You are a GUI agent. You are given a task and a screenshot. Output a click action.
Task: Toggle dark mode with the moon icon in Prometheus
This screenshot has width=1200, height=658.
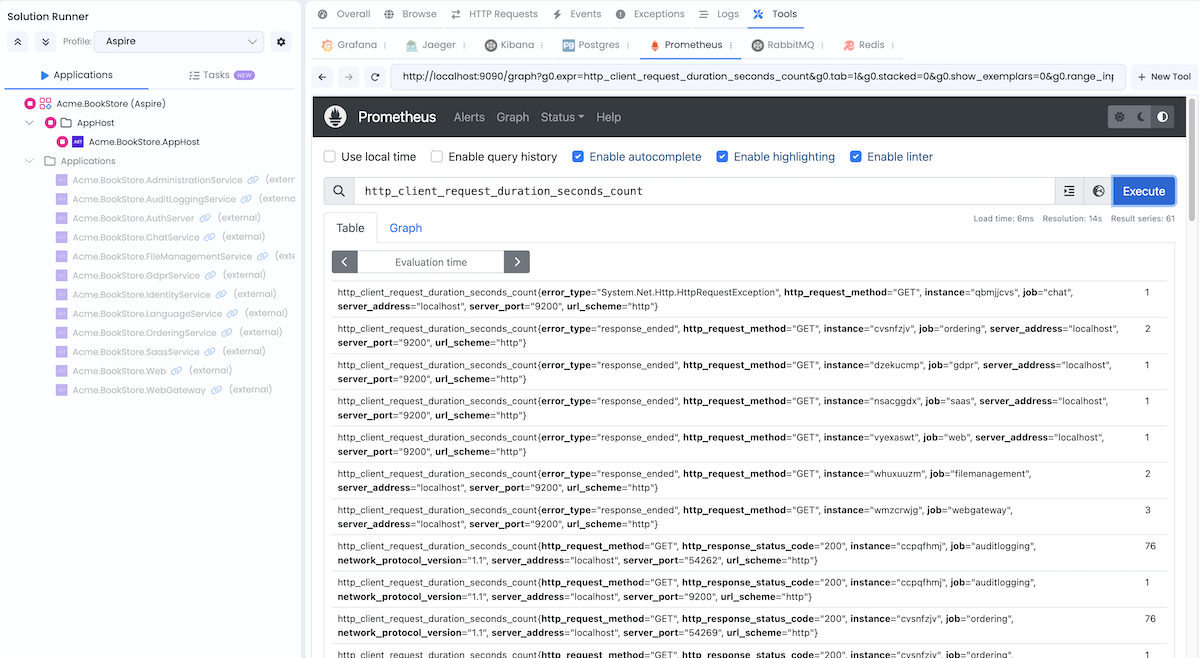point(1139,116)
